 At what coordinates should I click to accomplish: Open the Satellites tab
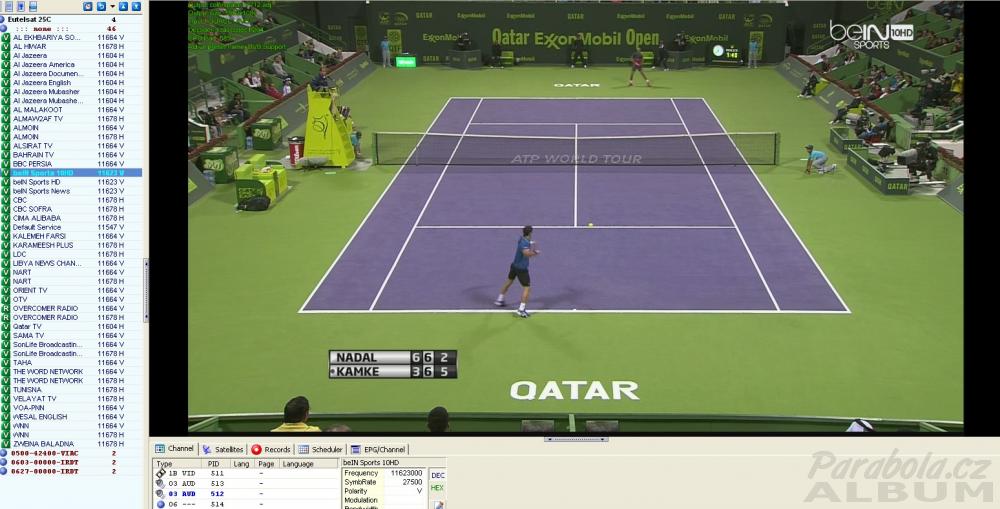[223, 449]
